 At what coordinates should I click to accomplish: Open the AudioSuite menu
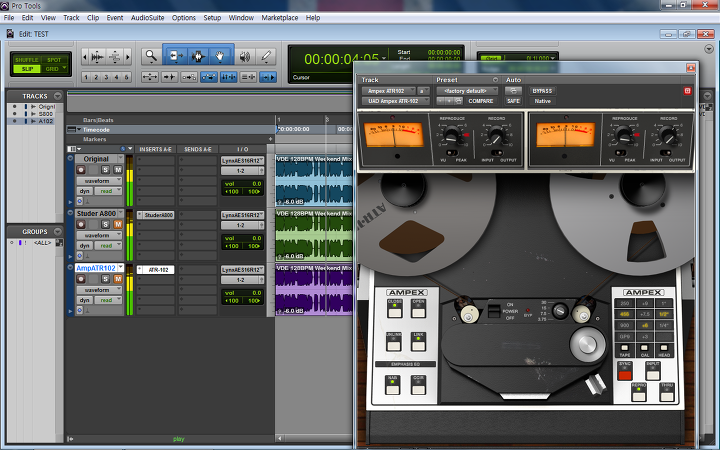point(147,18)
